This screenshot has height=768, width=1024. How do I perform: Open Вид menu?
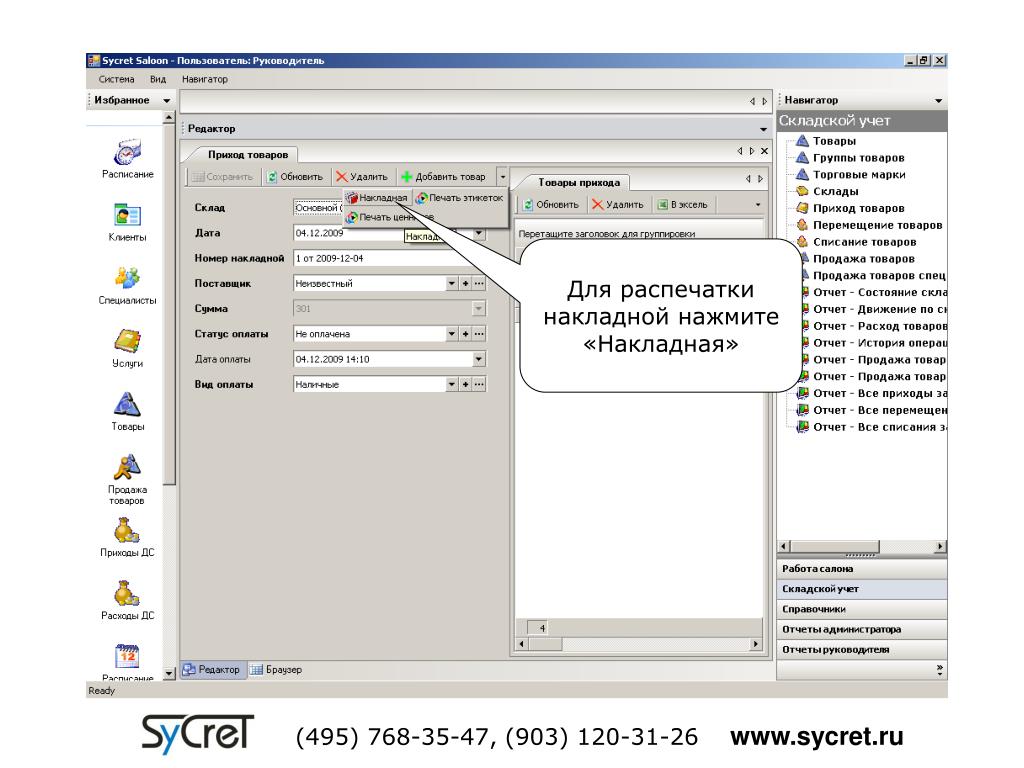coord(158,79)
